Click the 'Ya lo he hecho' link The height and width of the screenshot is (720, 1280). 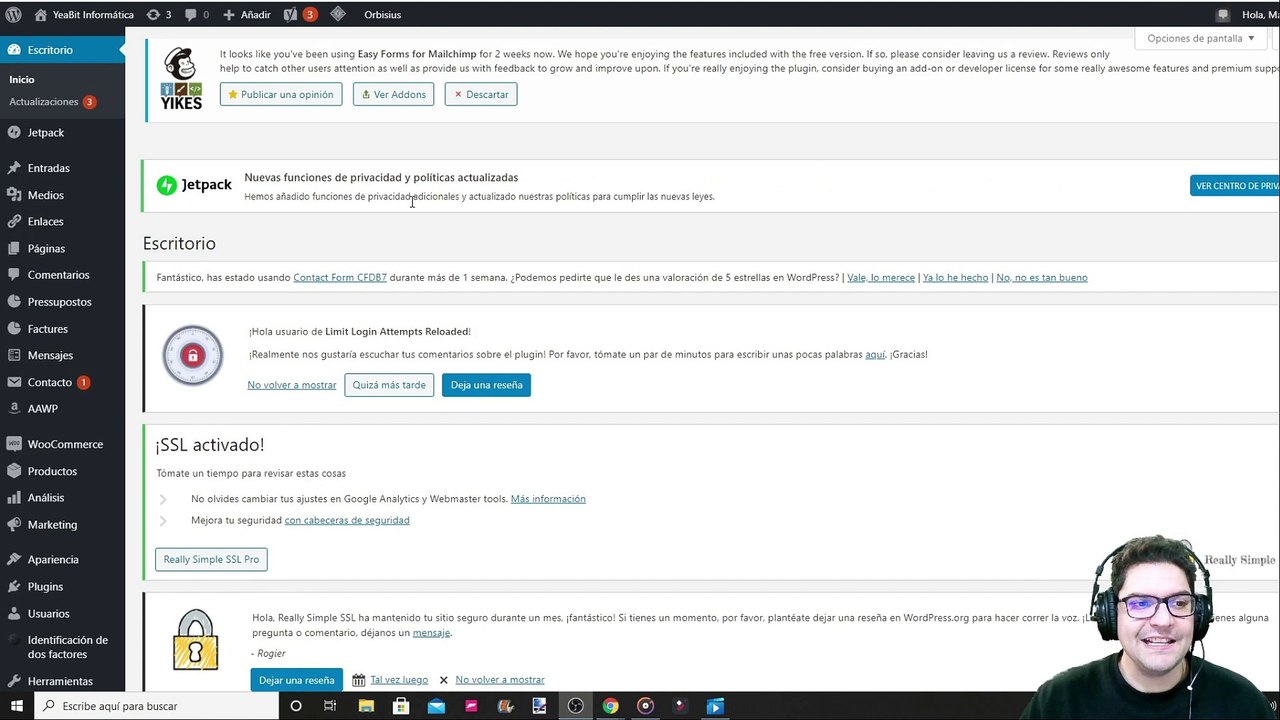tap(955, 277)
